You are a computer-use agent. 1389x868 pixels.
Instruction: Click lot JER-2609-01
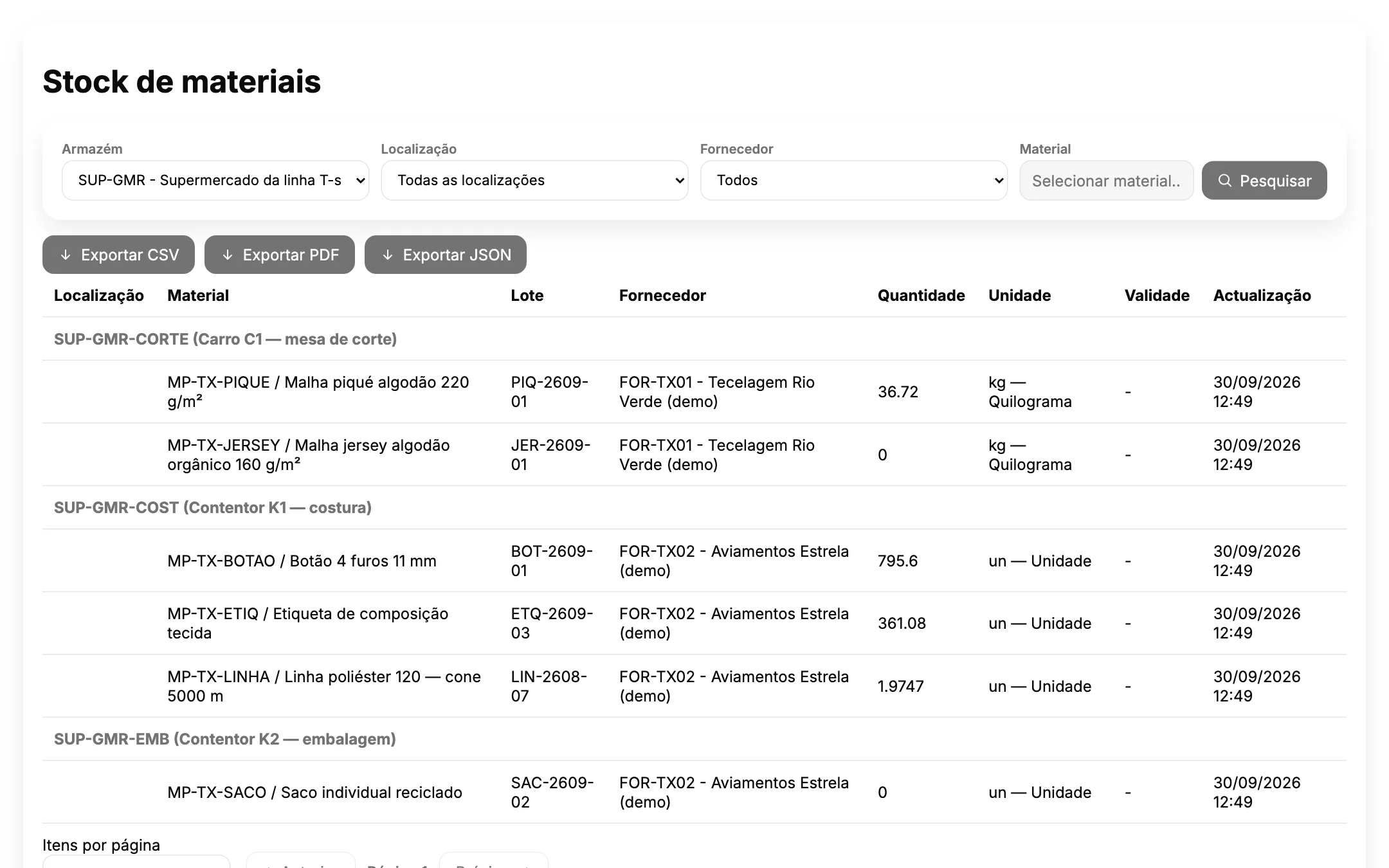(x=550, y=455)
